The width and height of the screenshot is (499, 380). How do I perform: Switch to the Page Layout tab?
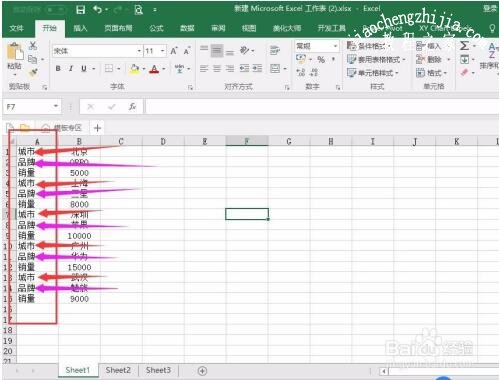(118, 28)
